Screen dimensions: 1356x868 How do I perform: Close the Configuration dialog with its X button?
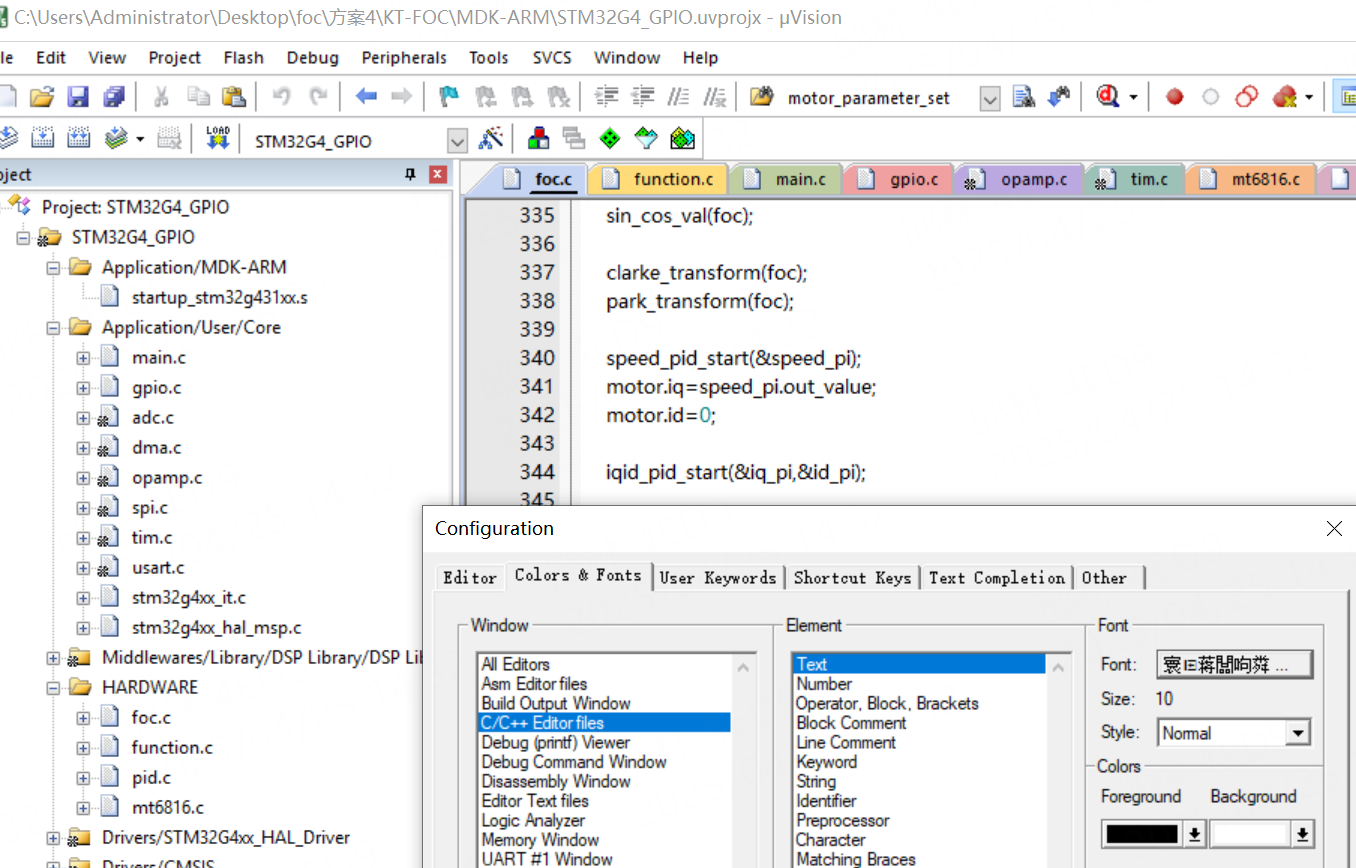click(1334, 529)
